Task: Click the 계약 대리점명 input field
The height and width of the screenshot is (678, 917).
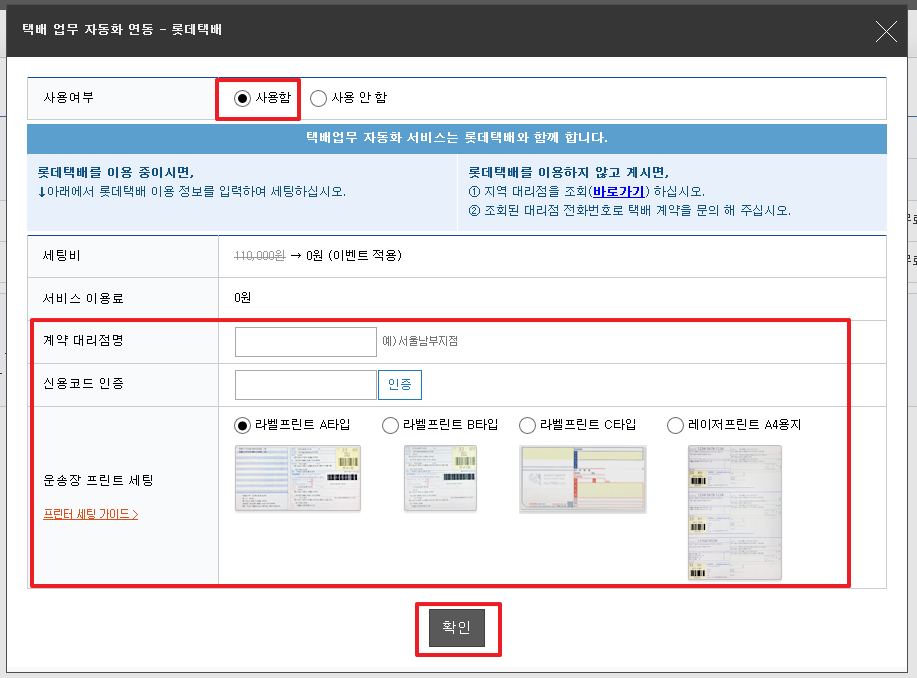Action: click(x=305, y=342)
